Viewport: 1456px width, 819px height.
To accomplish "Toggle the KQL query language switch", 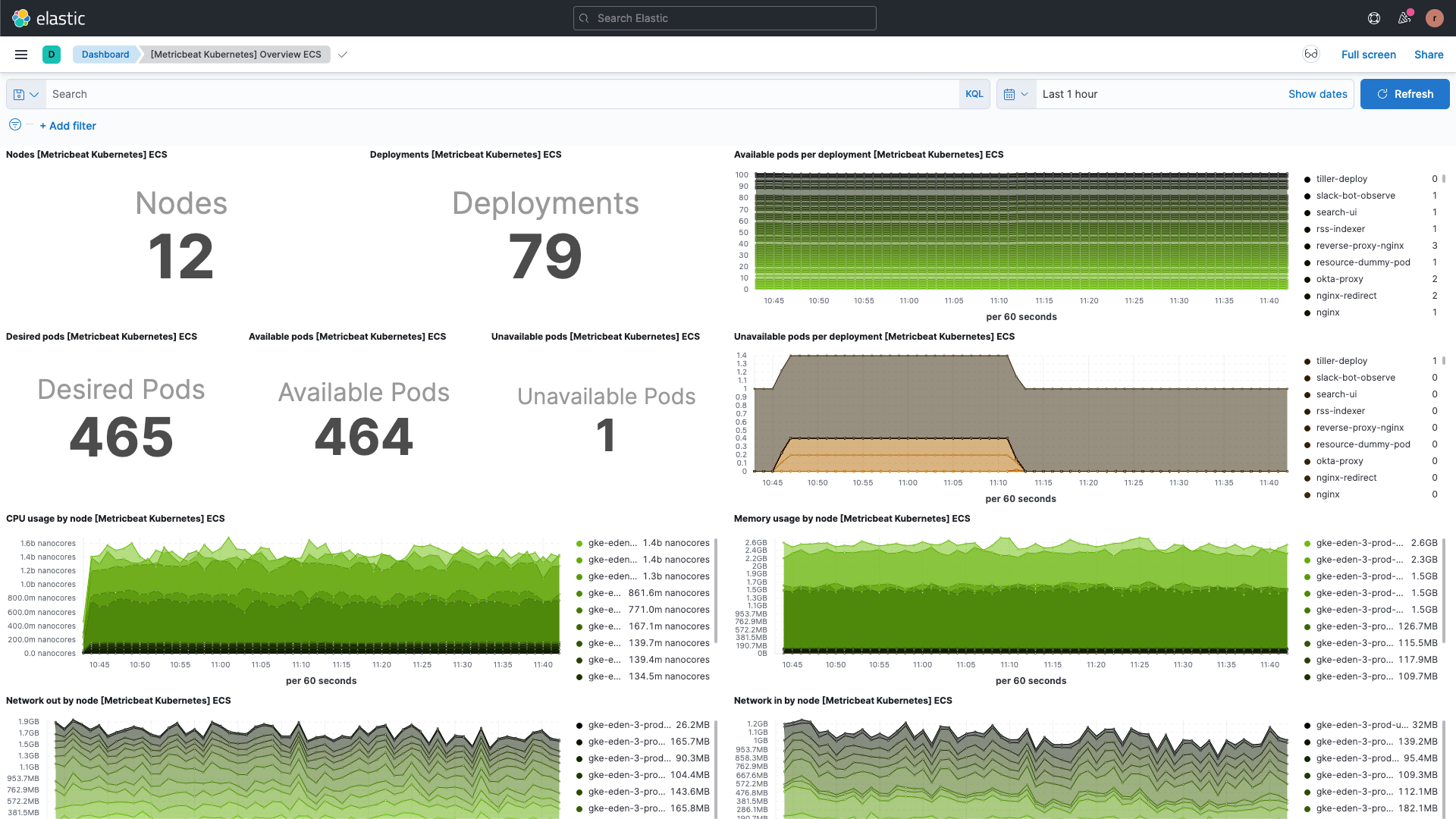I will (x=974, y=94).
